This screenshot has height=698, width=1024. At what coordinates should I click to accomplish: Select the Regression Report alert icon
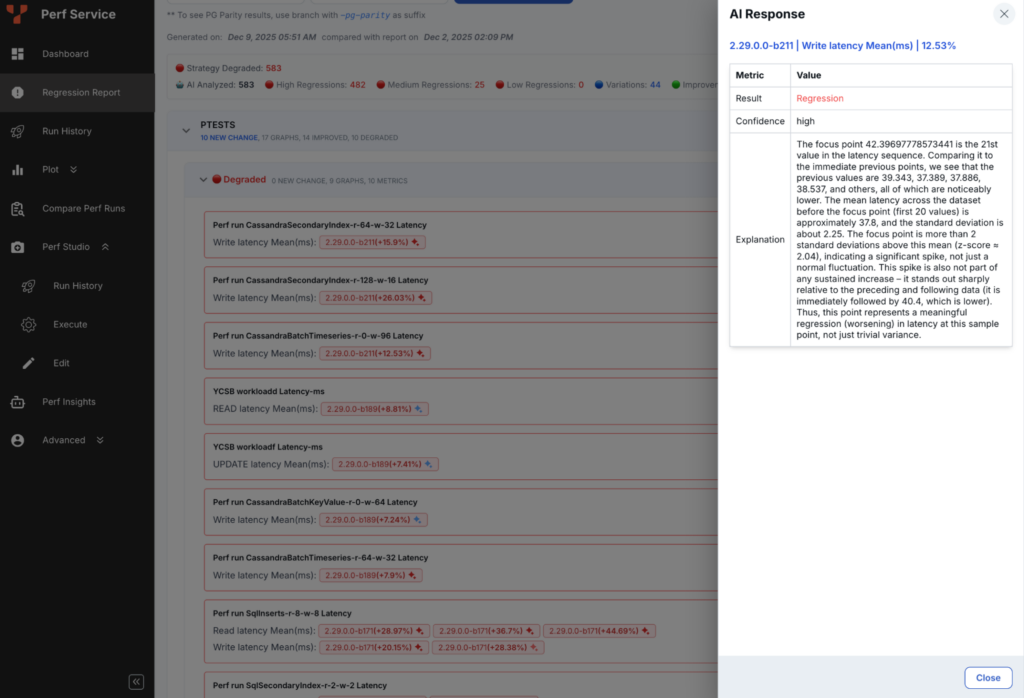tap(17, 93)
